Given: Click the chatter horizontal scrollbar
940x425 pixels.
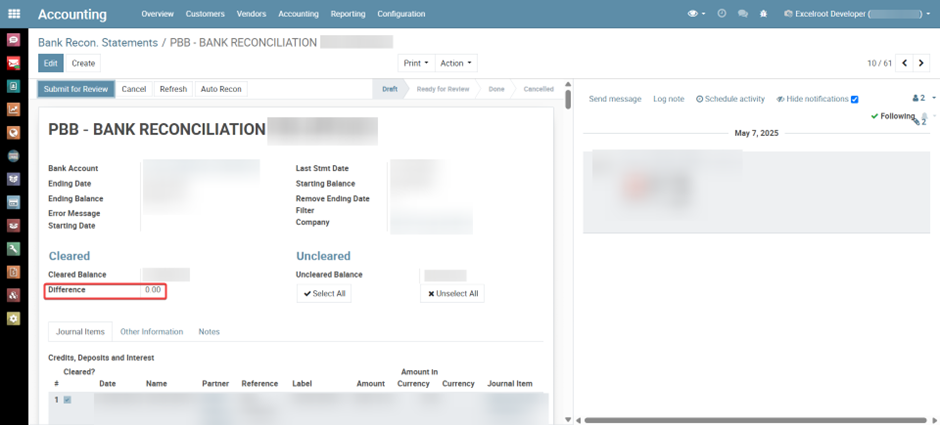Looking at the screenshot, I should coord(756,420).
